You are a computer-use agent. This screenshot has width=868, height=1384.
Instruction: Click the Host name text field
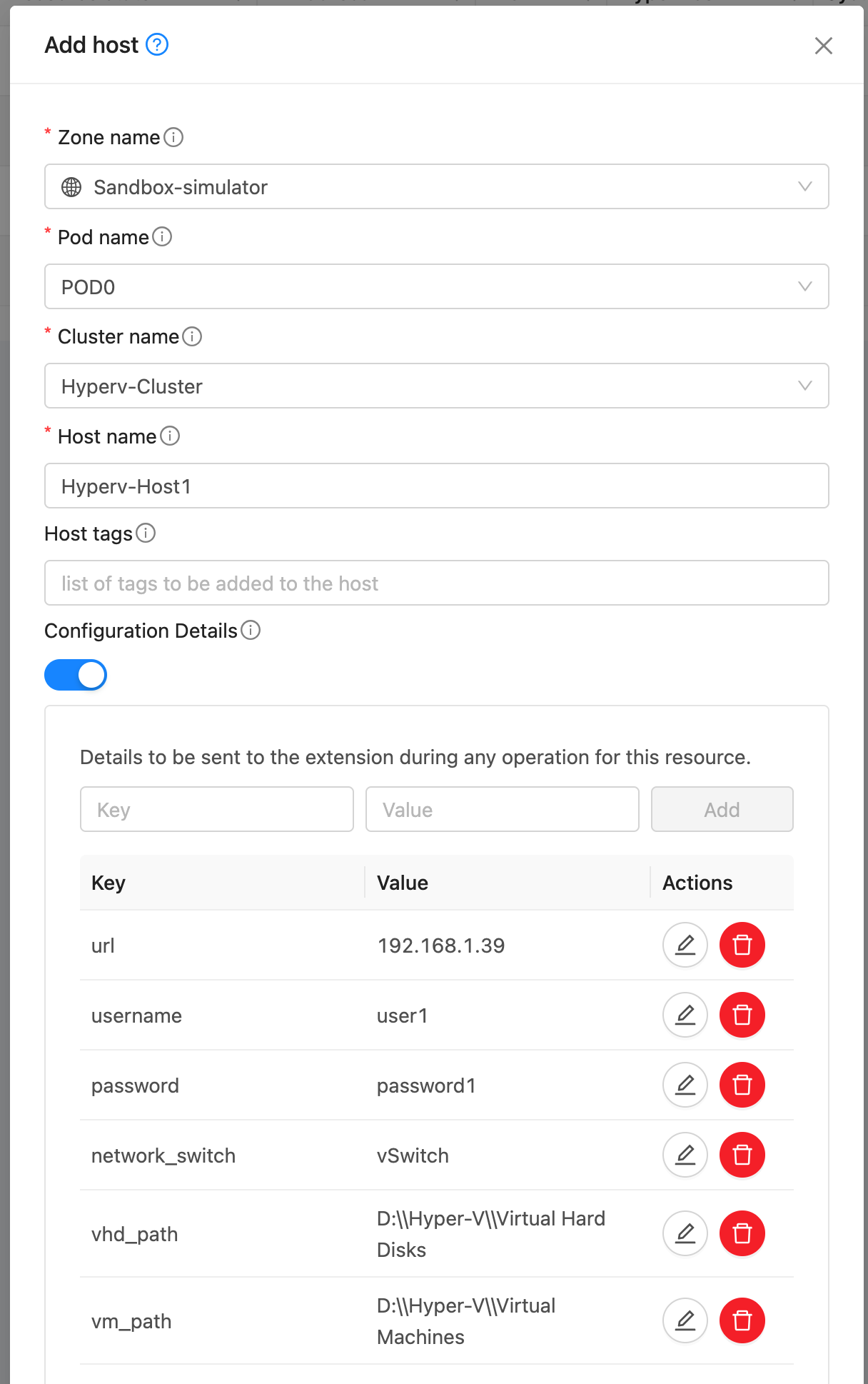coord(436,486)
